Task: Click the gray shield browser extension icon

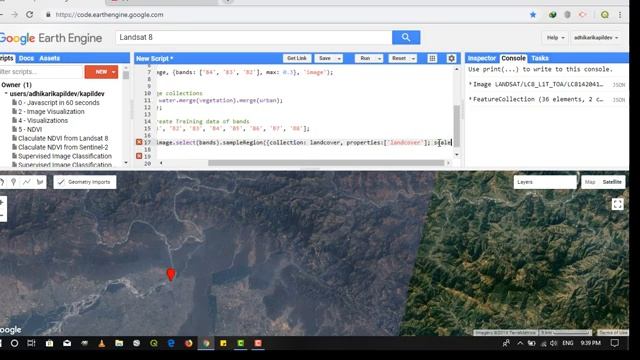Action: tap(567, 15)
